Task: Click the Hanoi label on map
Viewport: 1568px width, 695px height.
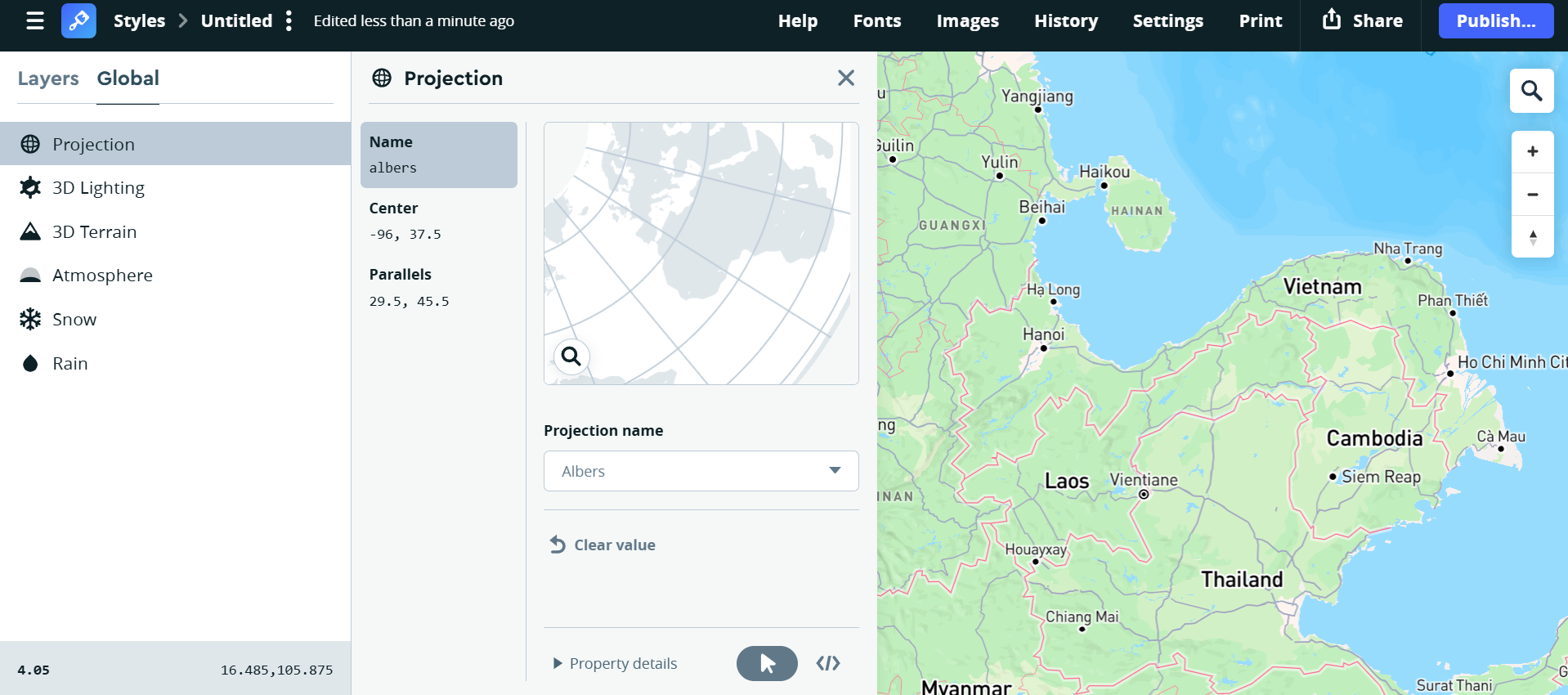Action: (x=1043, y=334)
